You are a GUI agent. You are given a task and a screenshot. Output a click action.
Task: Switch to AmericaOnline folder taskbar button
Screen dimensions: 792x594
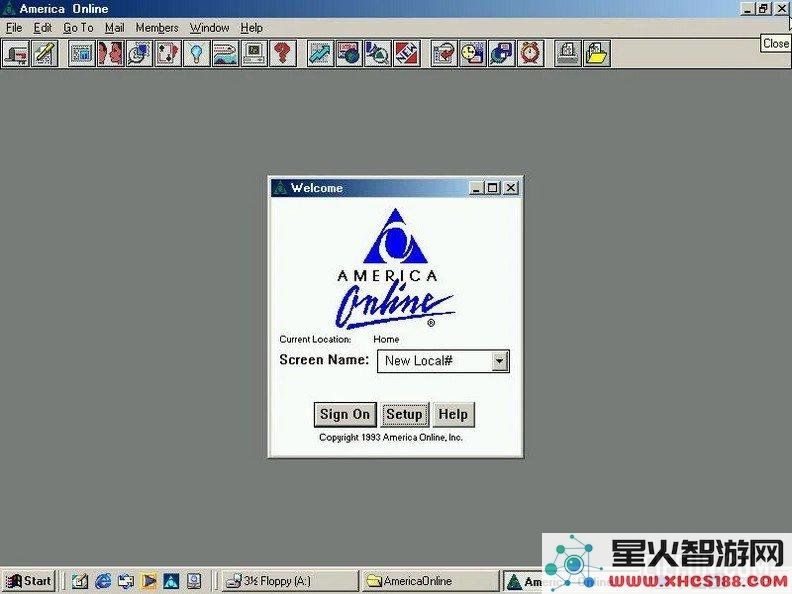[429, 581]
